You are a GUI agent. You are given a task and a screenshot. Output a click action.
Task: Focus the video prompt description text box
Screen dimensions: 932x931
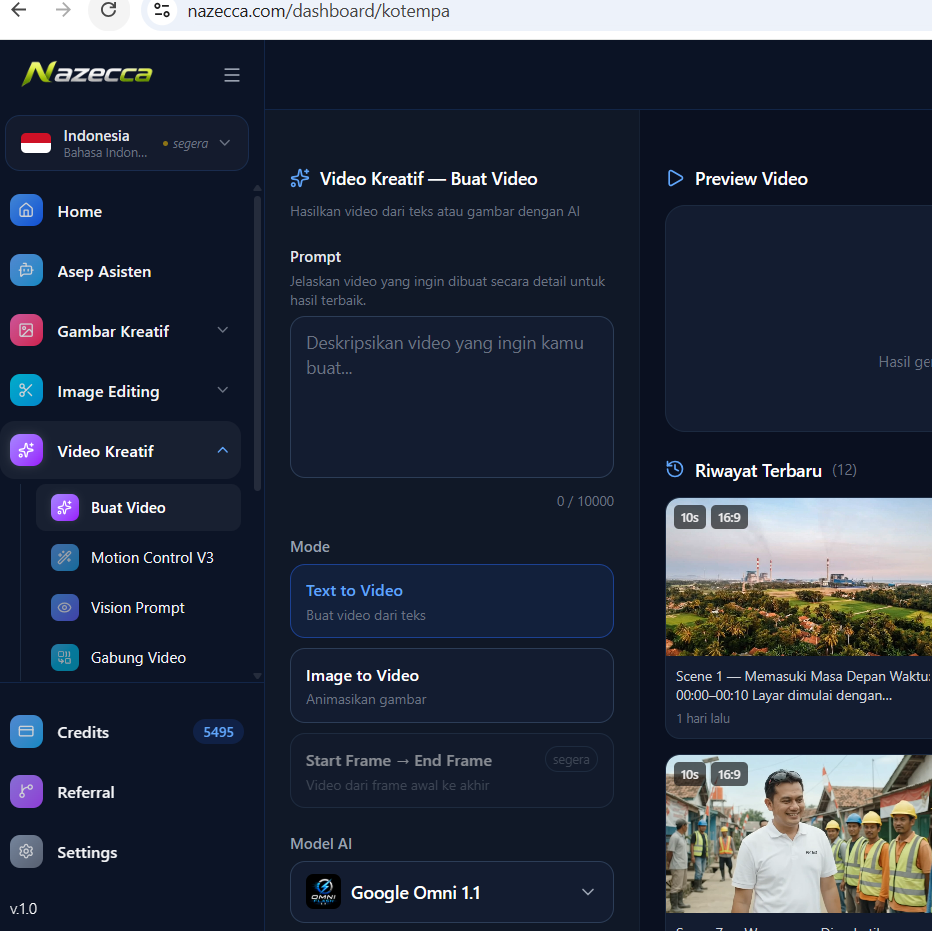pos(452,397)
